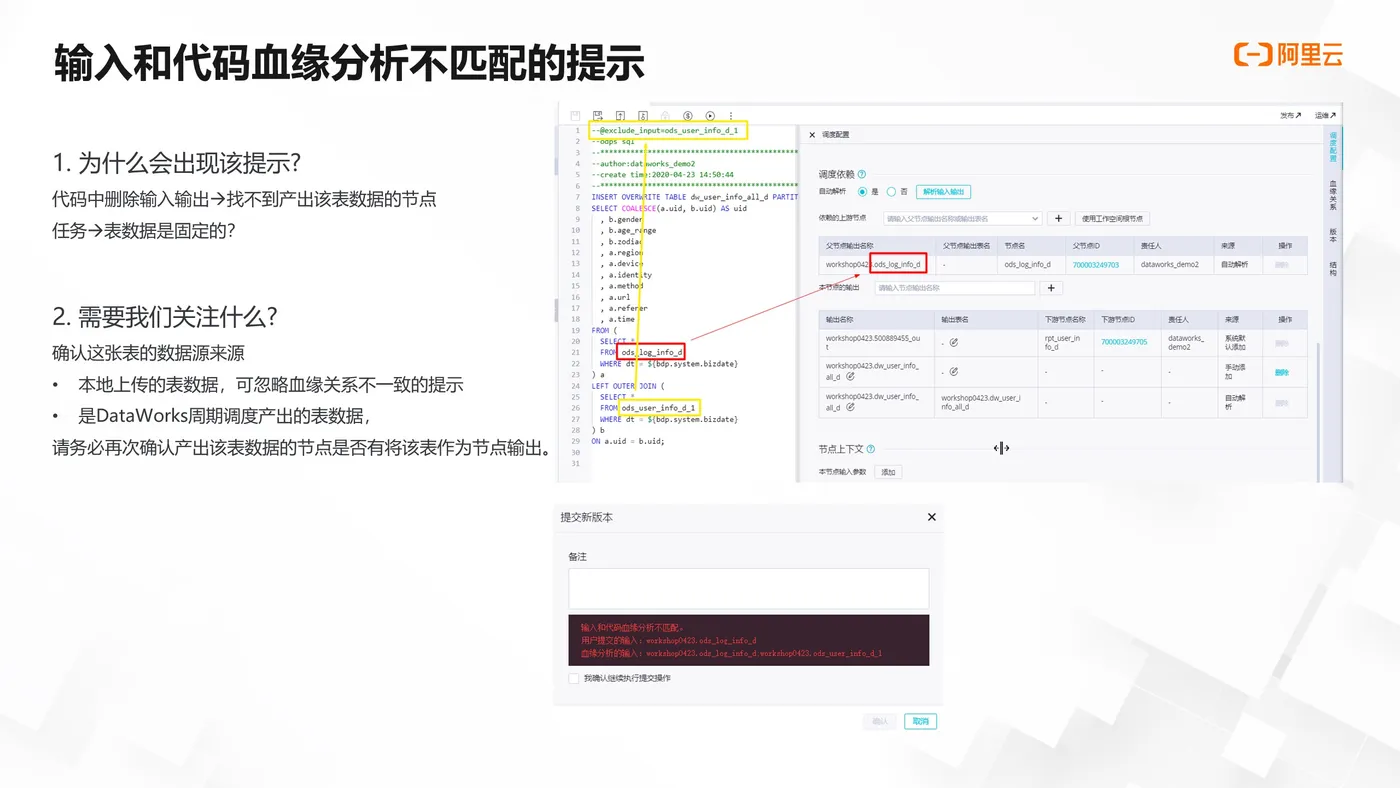Click ods_log_info_d in 节点名 column
The width and height of the screenshot is (1400, 788).
[x=1028, y=265]
